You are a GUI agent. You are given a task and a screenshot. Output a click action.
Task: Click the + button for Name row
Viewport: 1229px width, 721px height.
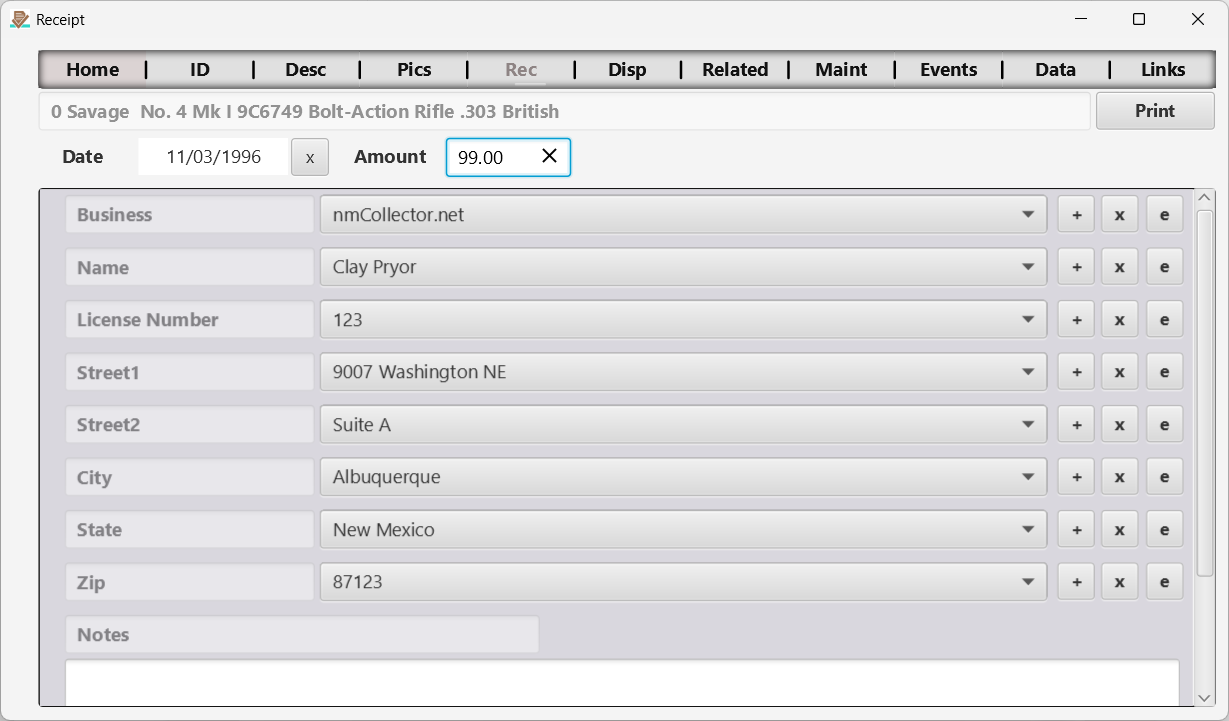[1076, 267]
